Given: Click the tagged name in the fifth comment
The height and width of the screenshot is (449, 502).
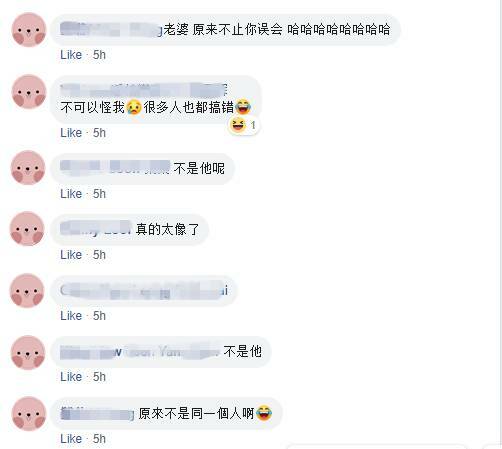Looking at the screenshot, I should (144, 290).
